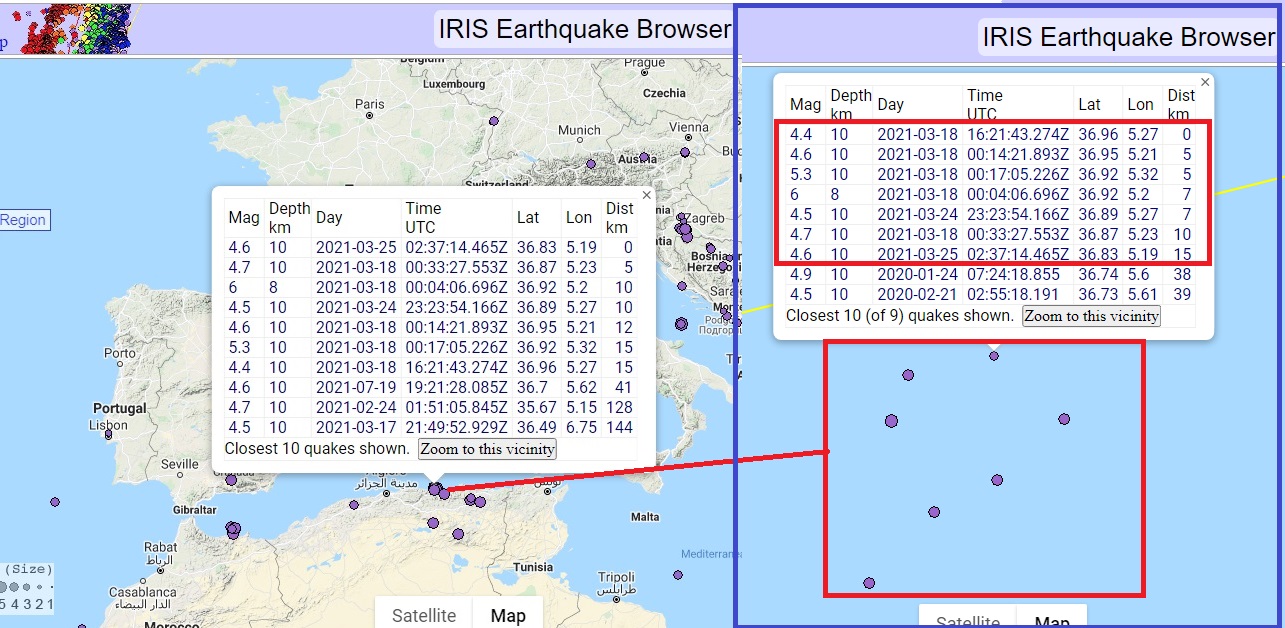Click the Lisbon label on the map
1285x628 pixels.
pyautogui.click(x=108, y=425)
